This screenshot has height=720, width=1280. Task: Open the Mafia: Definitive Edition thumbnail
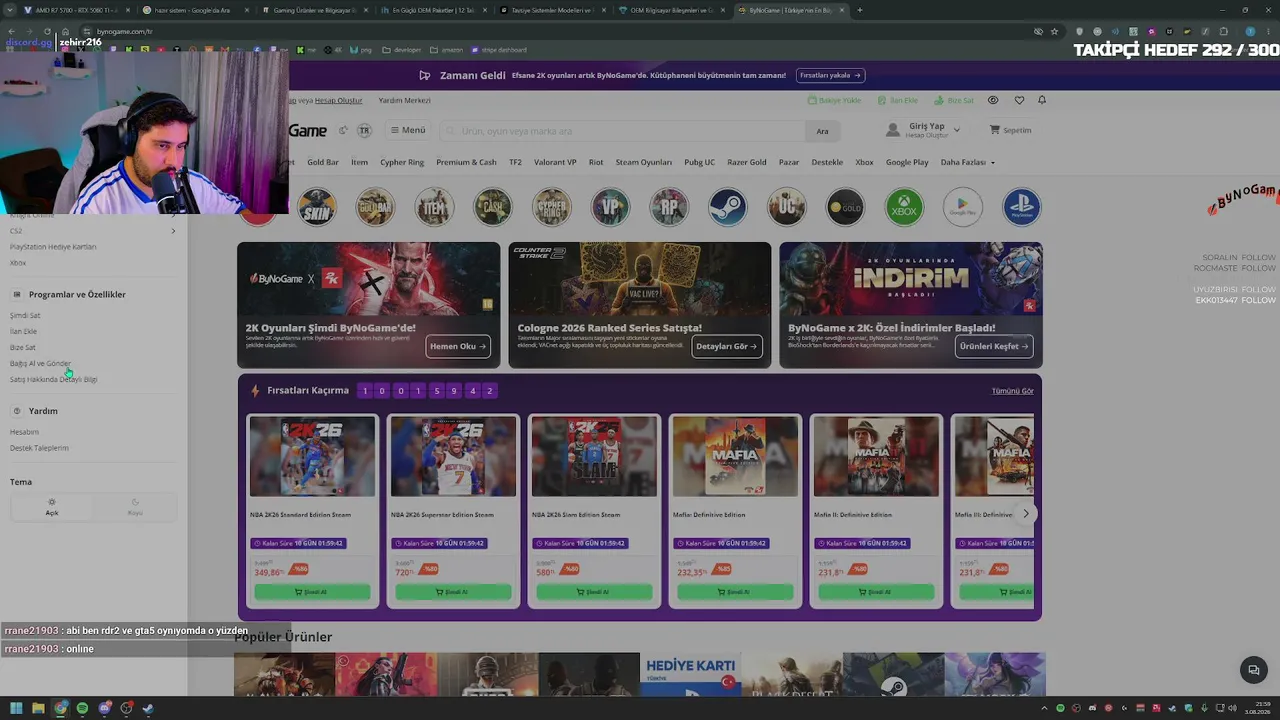(735, 457)
